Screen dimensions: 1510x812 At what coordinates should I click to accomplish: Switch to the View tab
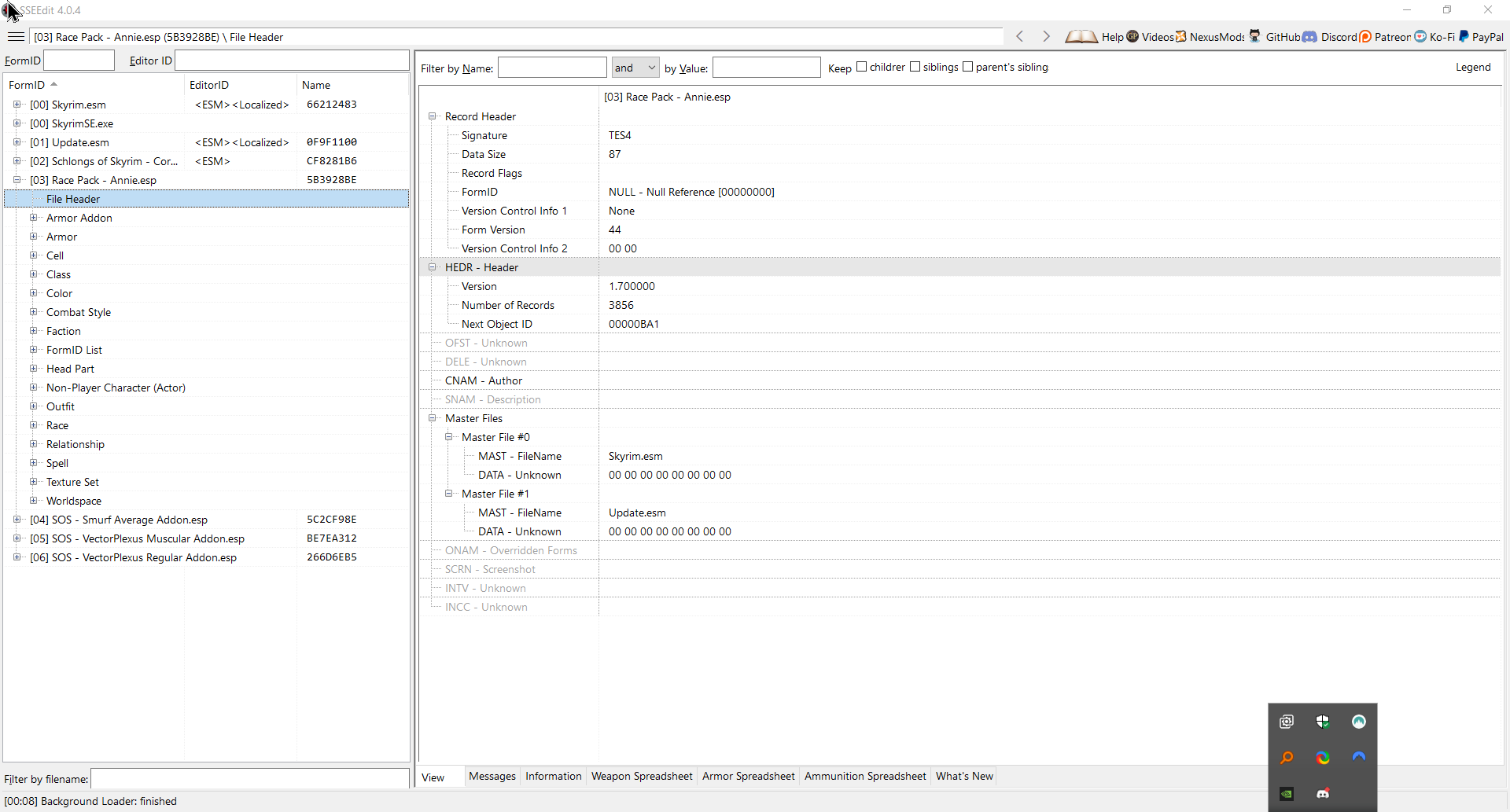coord(433,777)
